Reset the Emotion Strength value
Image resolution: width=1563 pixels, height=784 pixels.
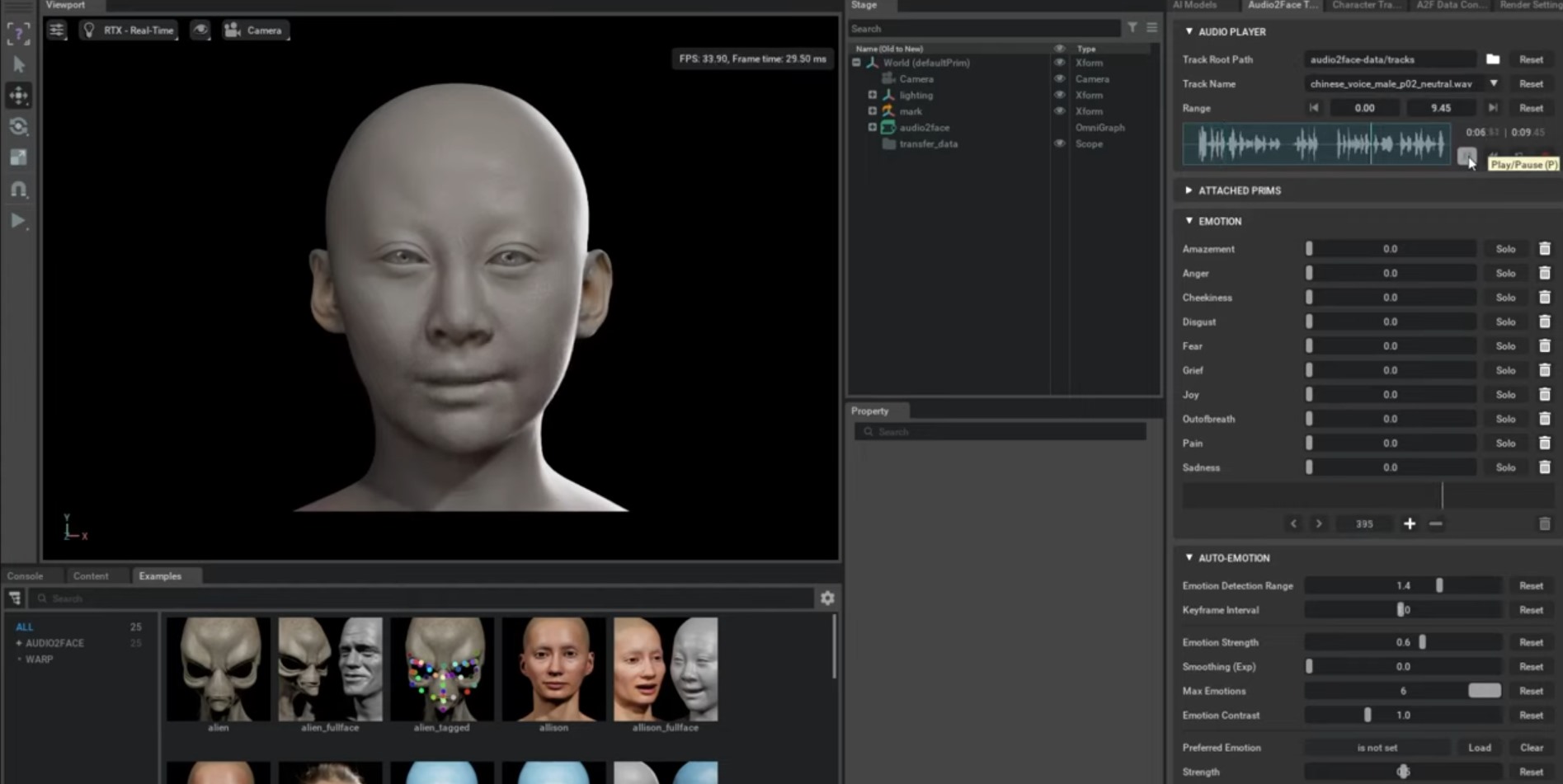click(x=1532, y=642)
